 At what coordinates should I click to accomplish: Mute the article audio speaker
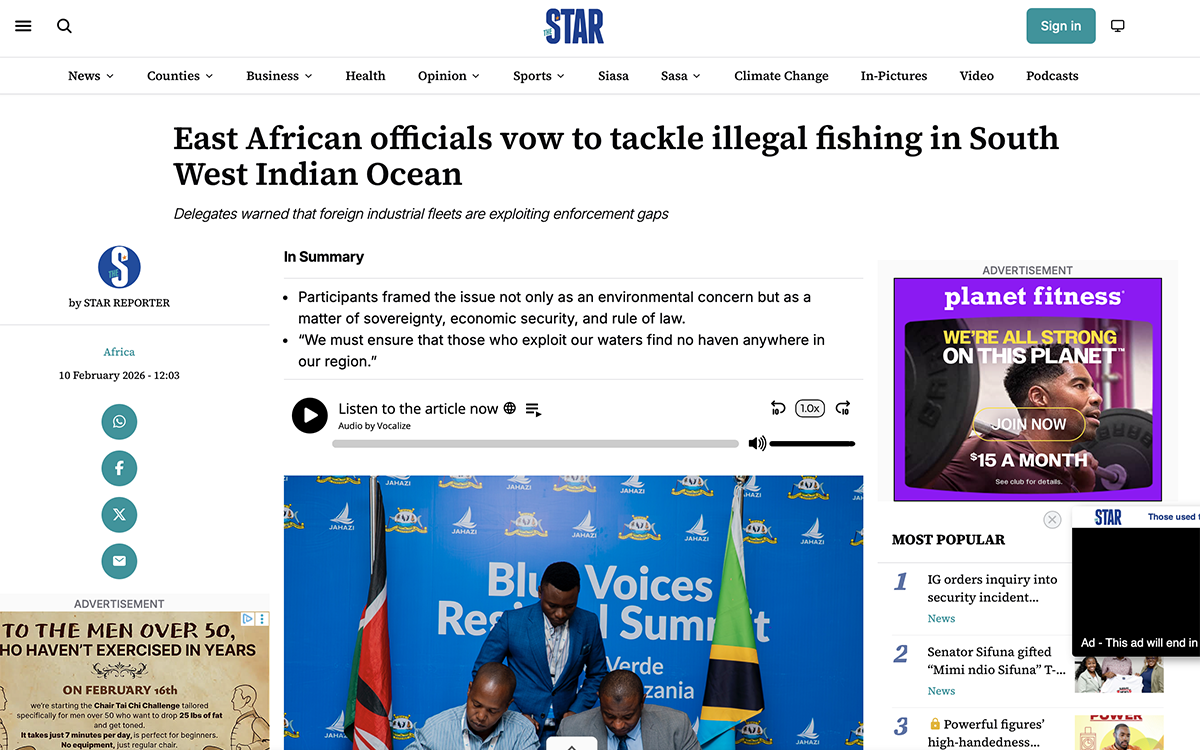(x=757, y=443)
